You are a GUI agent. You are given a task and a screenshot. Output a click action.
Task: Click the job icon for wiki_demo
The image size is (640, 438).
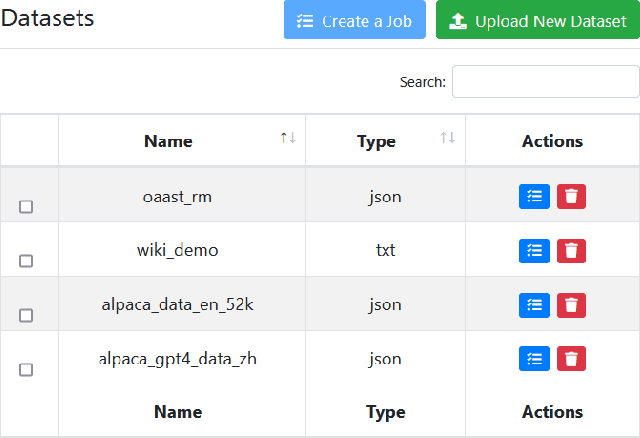(534, 251)
